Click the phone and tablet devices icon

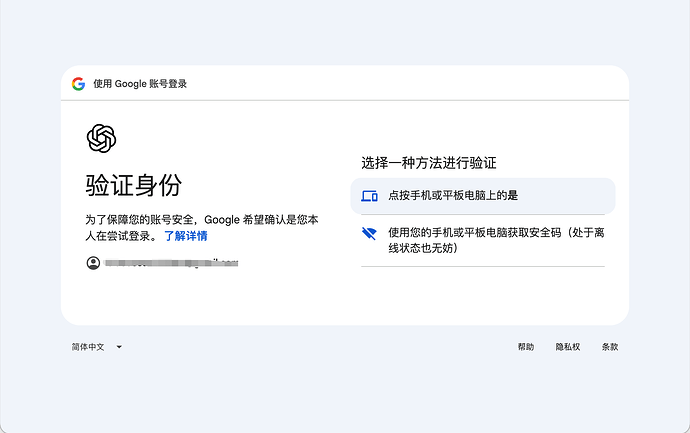pos(369,195)
